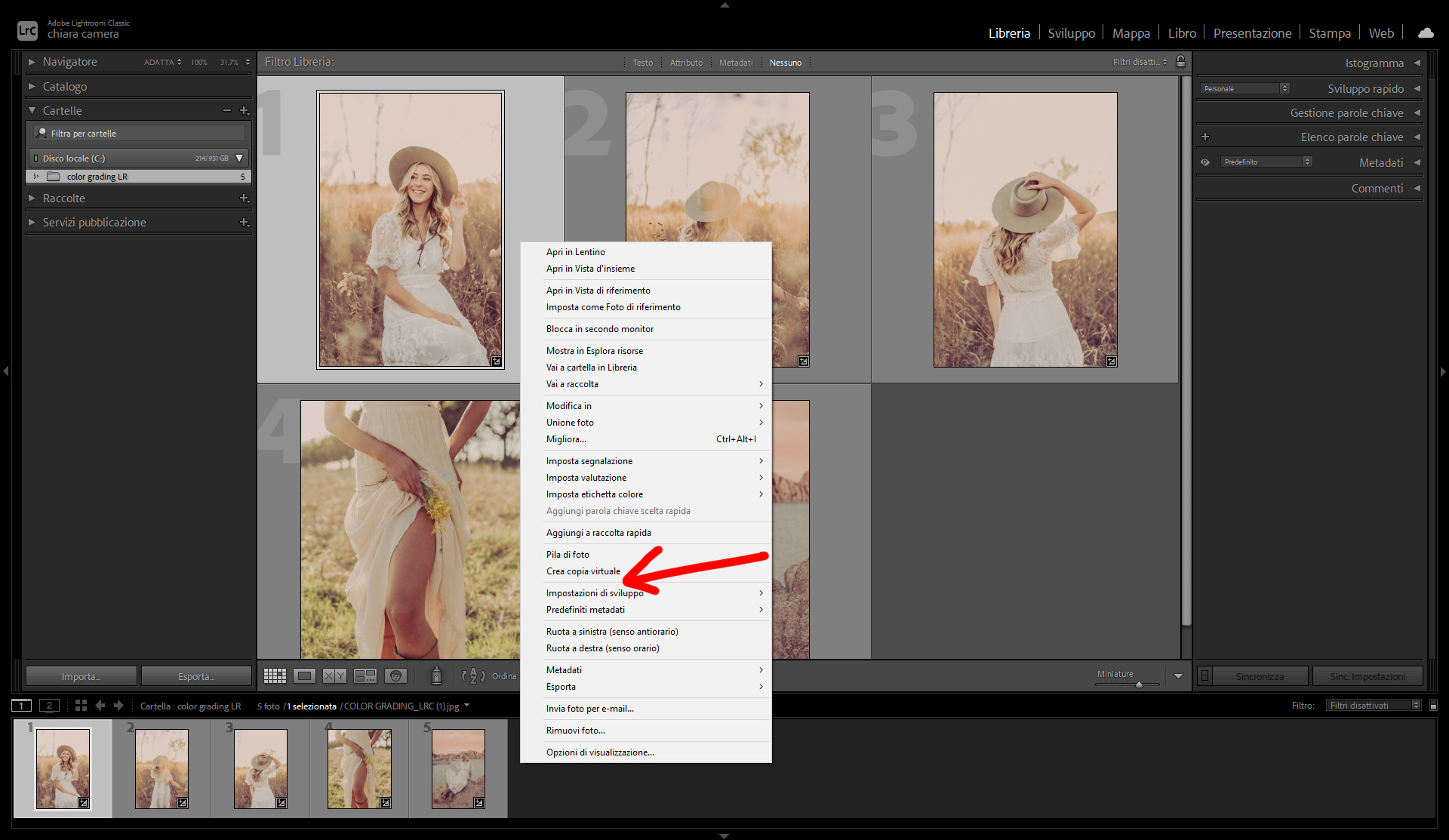Screen dimensions: 1449x840
Task: Click the cloud sync icon
Action: pyautogui.click(x=1425, y=33)
